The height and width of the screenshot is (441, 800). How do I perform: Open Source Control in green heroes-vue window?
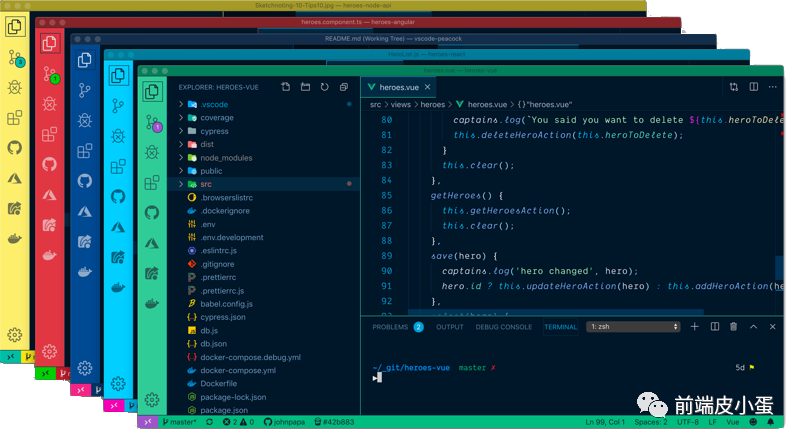[153, 123]
